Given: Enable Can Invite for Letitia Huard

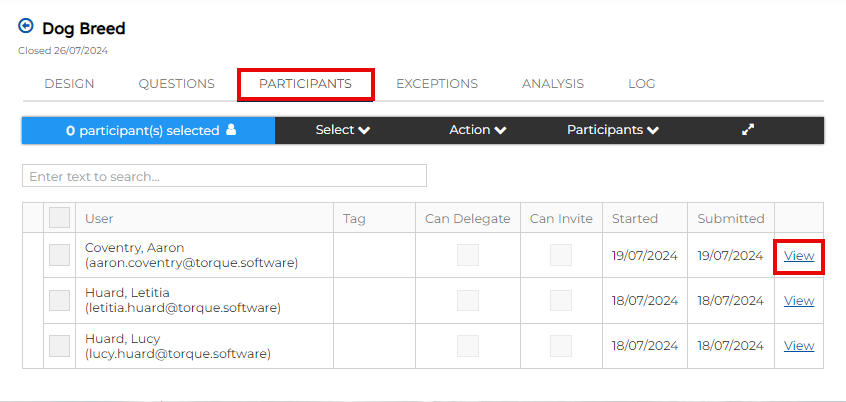Looking at the screenshot, I should [x=561, y=300].
